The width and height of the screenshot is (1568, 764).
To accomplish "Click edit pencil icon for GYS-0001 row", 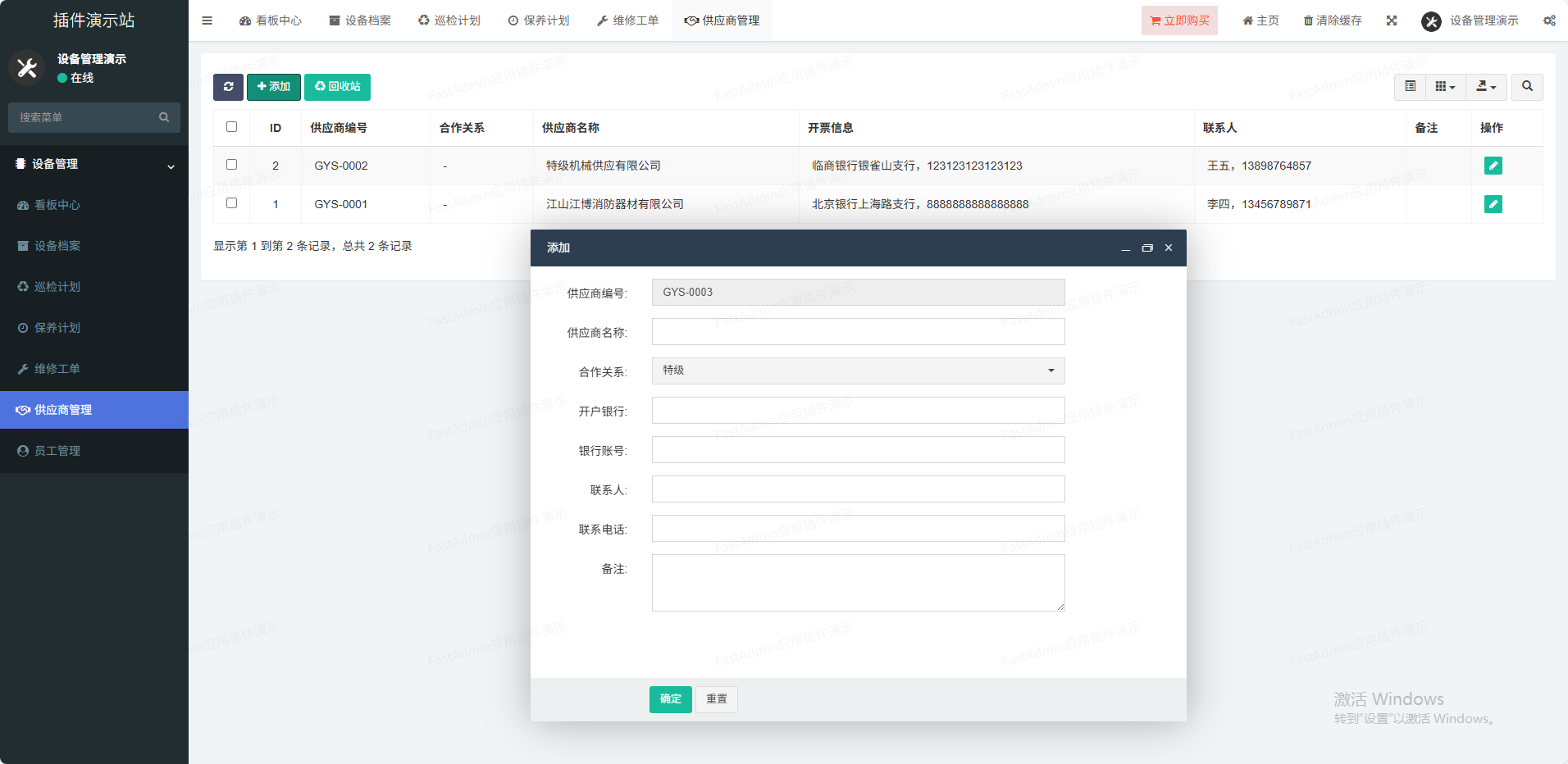I will point(1493,204).
